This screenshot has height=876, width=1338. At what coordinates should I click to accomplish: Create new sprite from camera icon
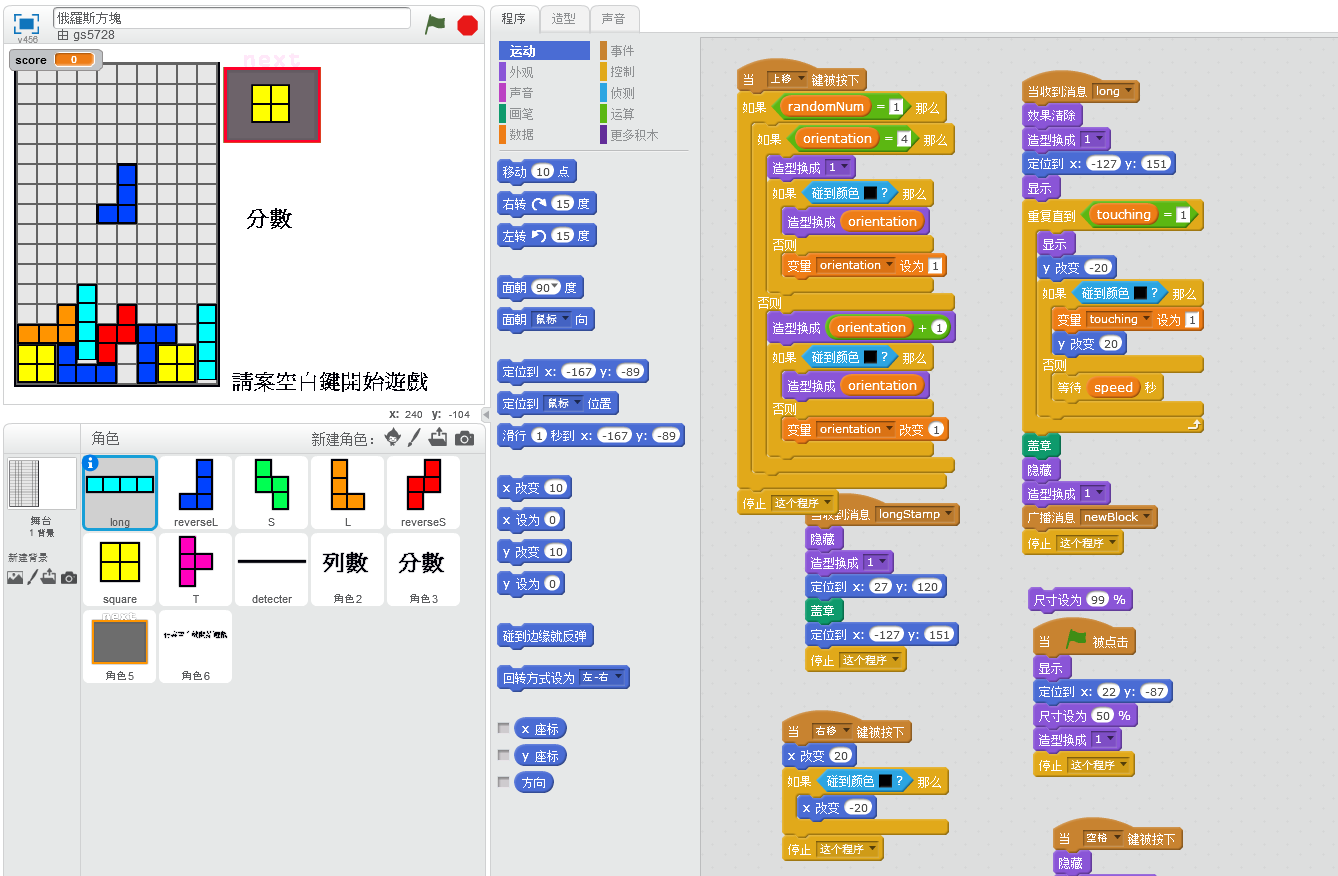coord(464,438)
